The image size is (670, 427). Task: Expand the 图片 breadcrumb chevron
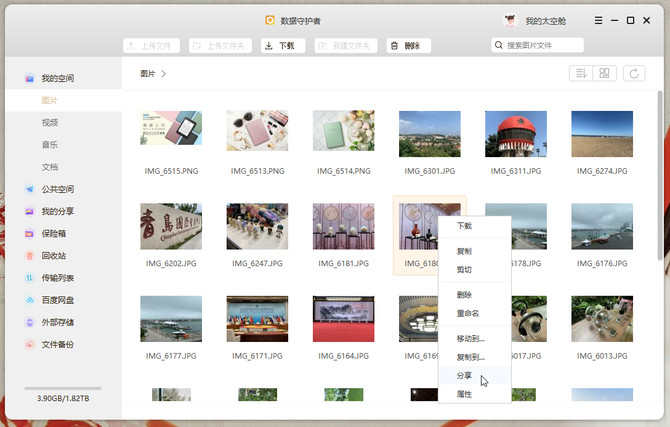[164, 74]
